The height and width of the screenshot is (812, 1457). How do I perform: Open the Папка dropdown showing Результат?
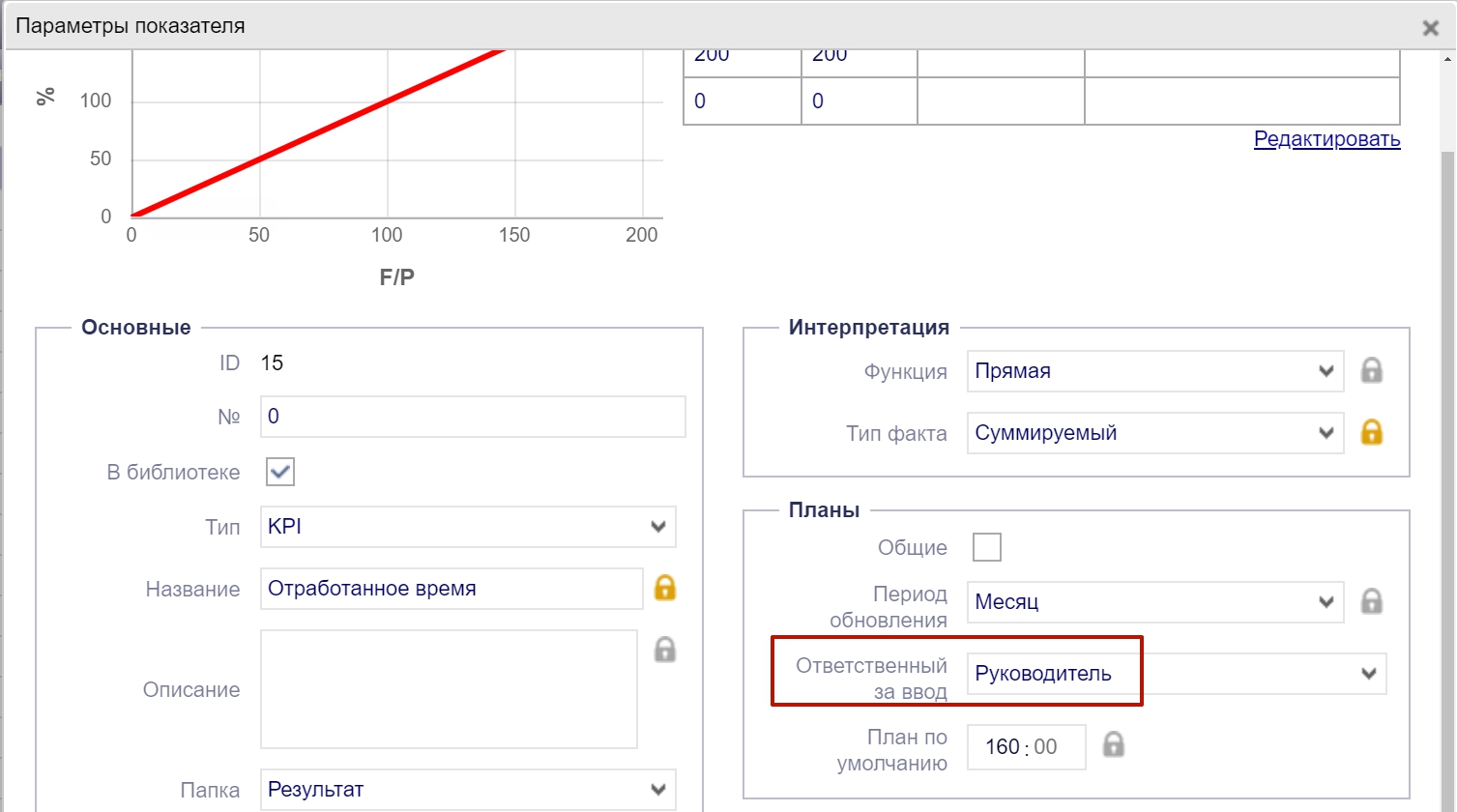click(x=468, y=790)
